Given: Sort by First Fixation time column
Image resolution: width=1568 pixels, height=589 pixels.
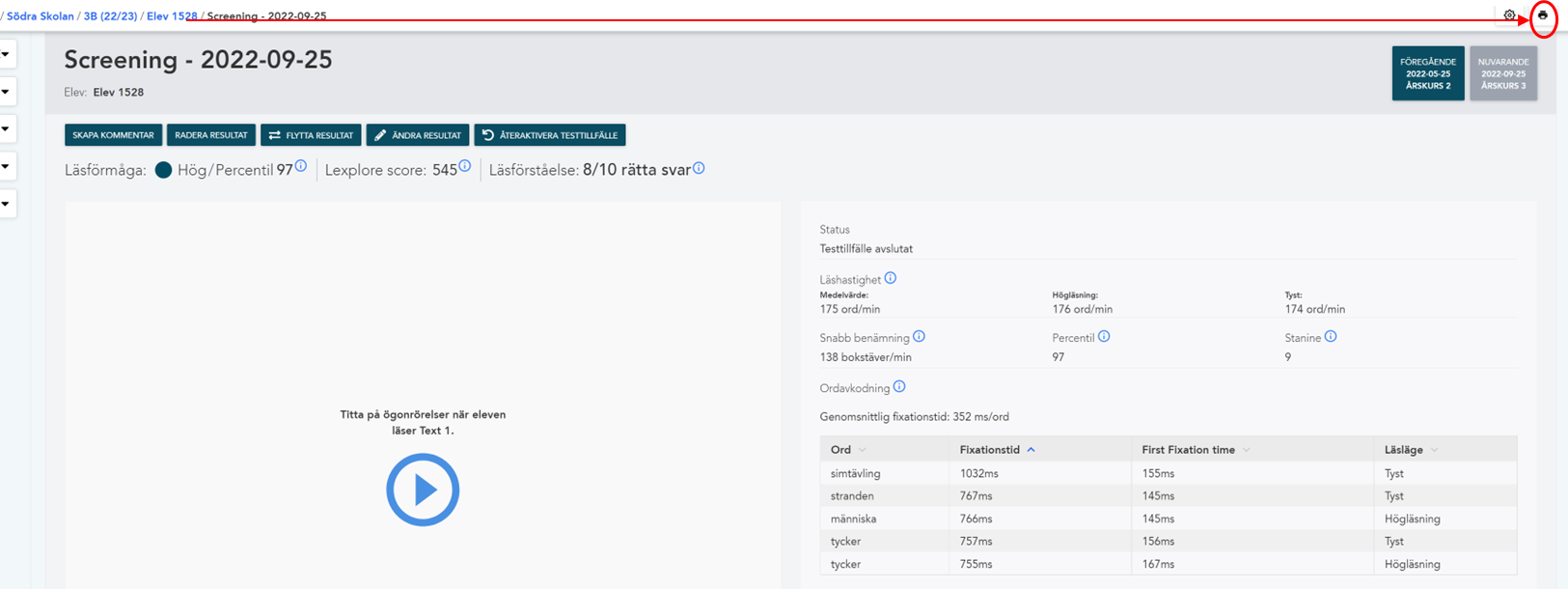Looking at the screenshot, I should pyautogui.click(x=1196, y=450).
